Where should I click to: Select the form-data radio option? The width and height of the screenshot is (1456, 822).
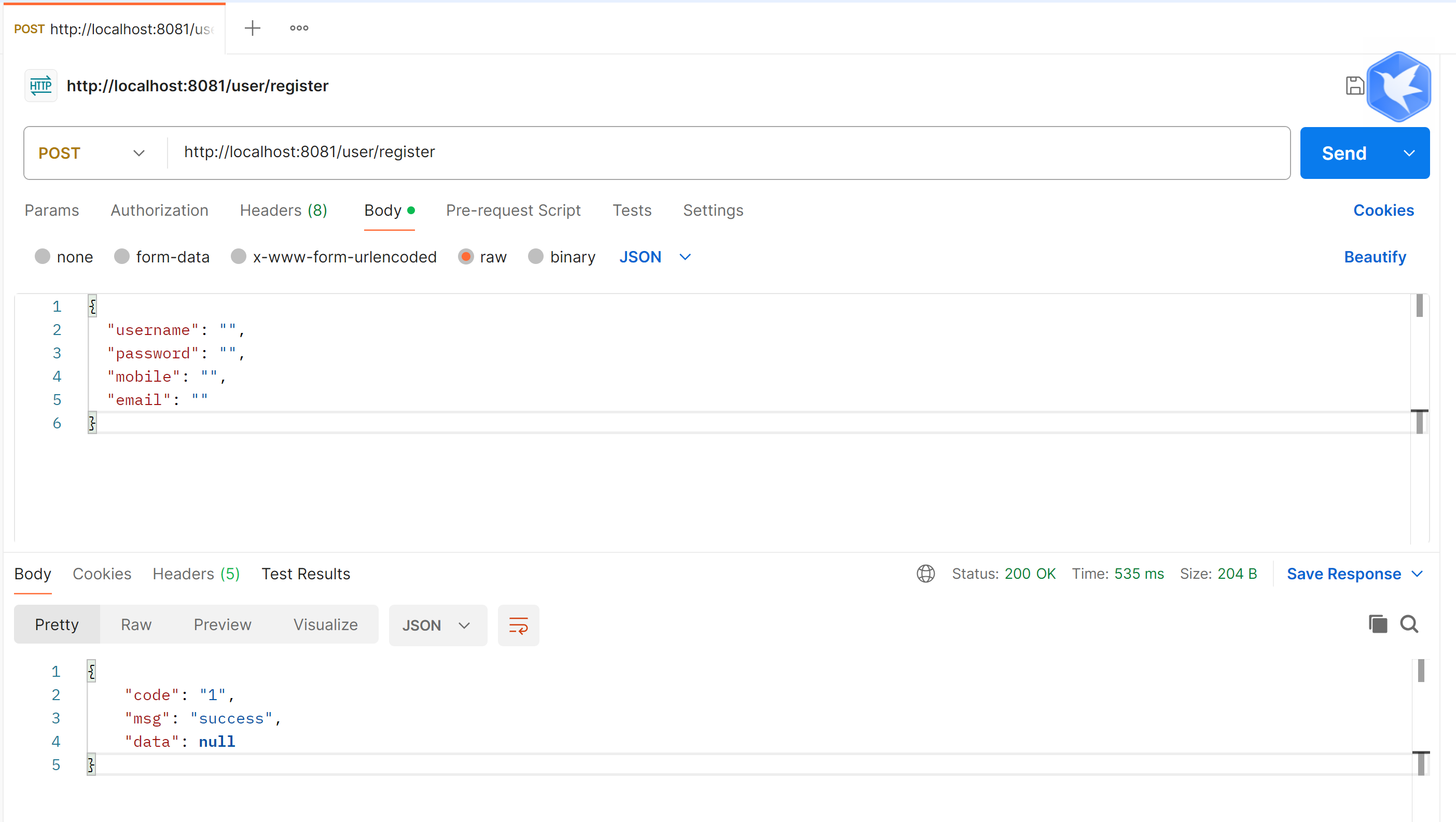click(121, 257)
